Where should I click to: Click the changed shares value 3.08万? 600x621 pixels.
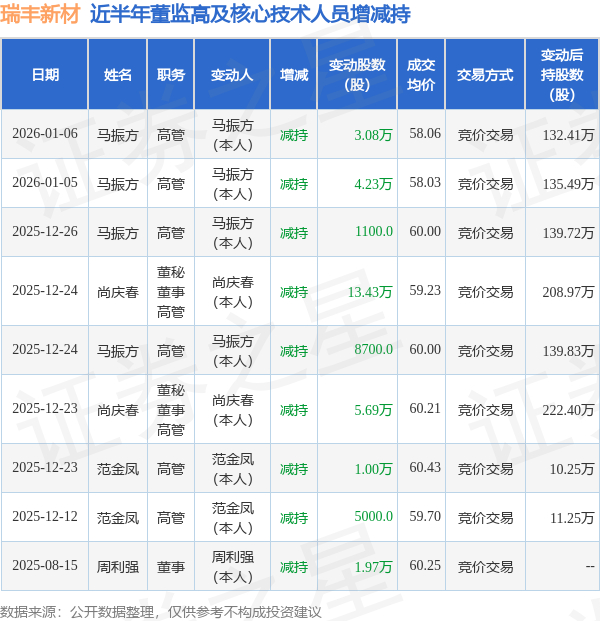tap(373, 135)
